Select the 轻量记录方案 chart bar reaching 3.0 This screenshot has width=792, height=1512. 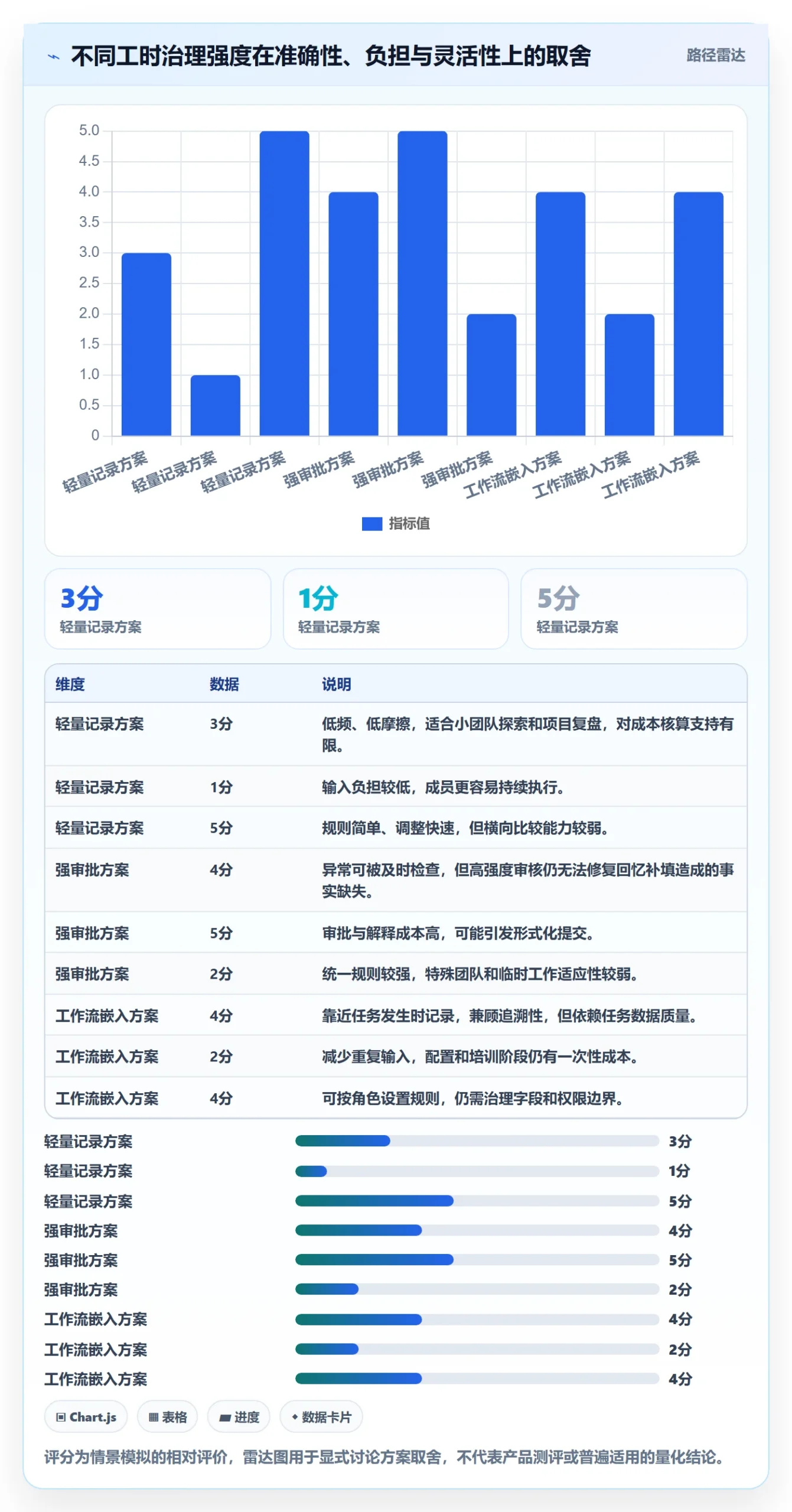146,344
